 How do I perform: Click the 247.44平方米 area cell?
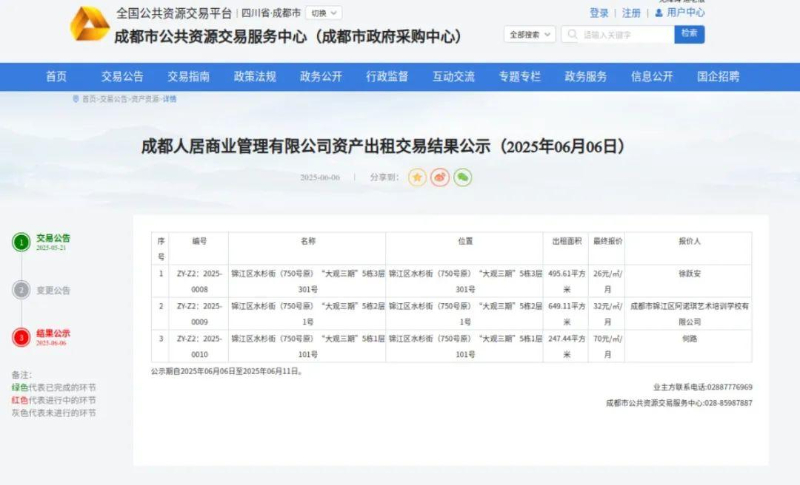click(x=566, y=346)
